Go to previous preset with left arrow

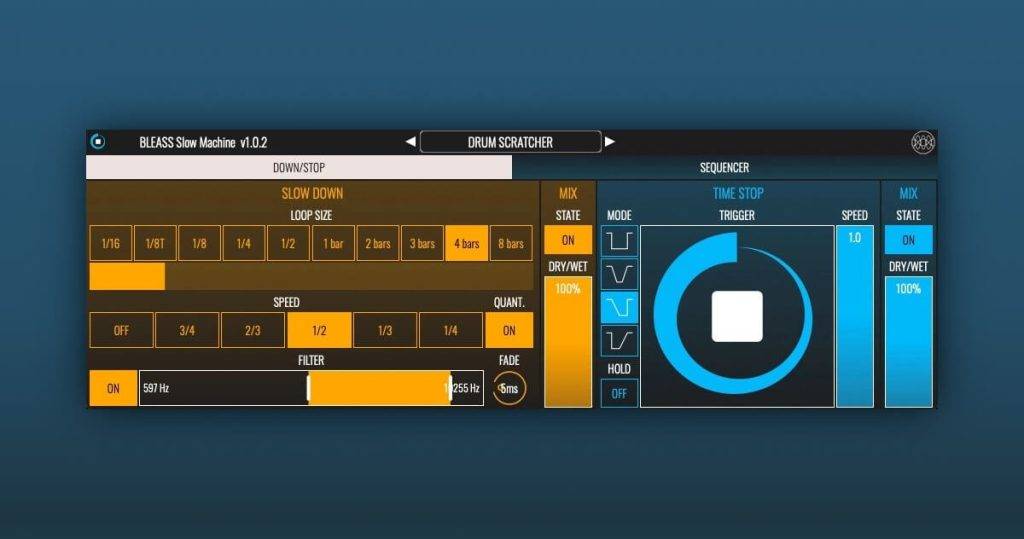[x=410, y=142]
